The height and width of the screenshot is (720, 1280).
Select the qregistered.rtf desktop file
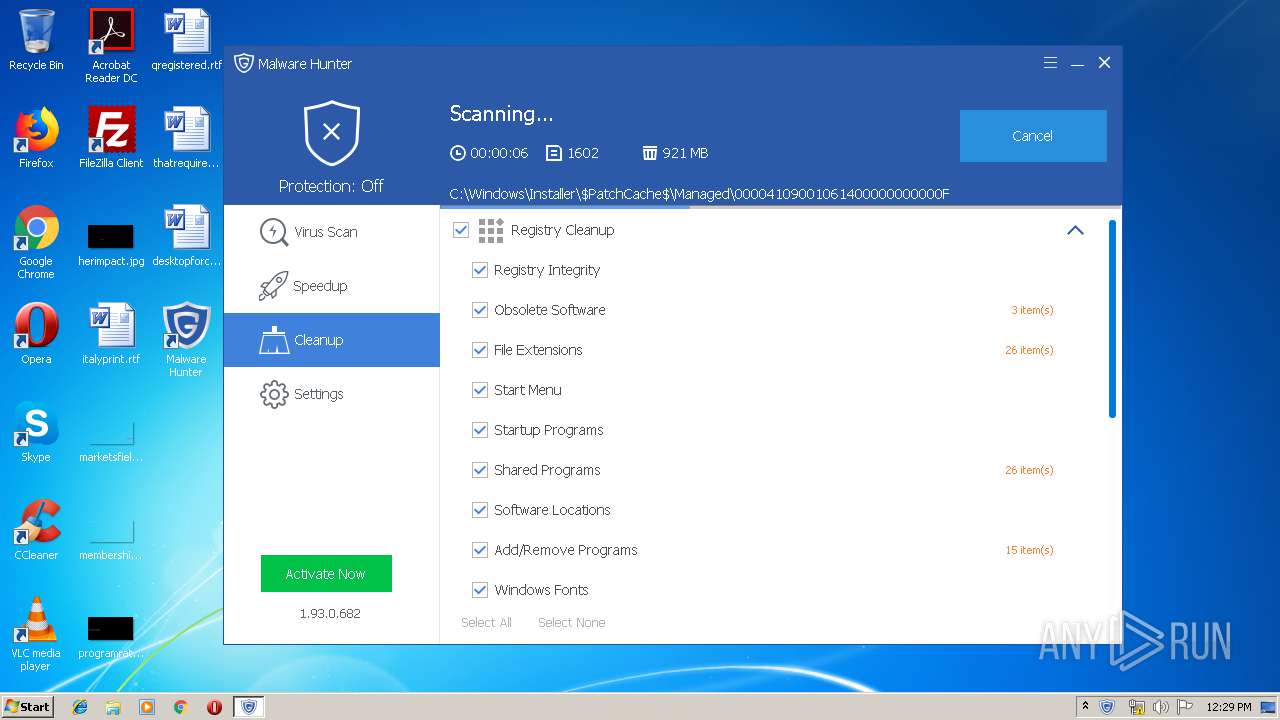[186, 40]
